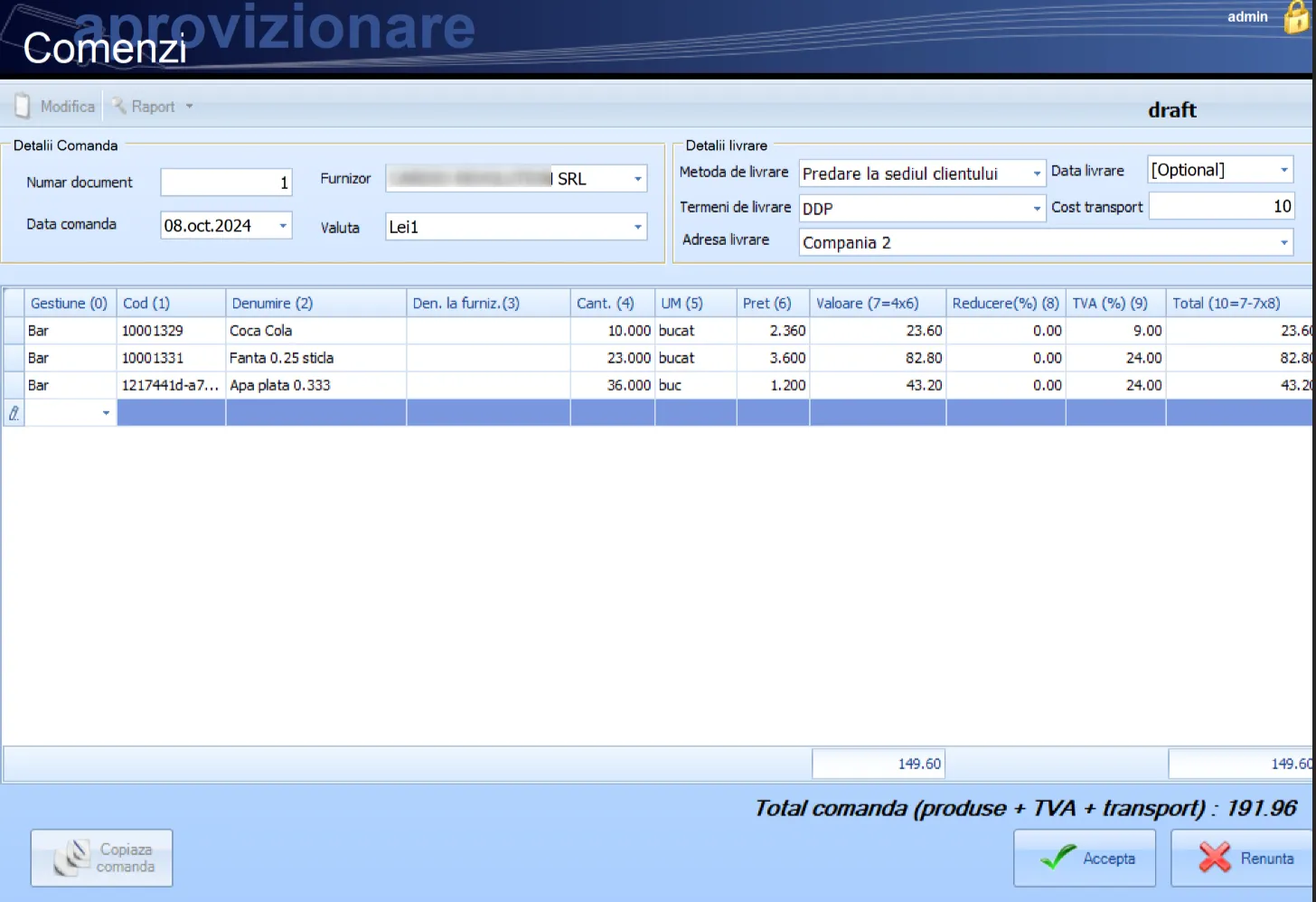Image resolution: width=1316 pixels, height=902 pixels.
Task: Click the Cod (1) column header
Action: (170, 303)
